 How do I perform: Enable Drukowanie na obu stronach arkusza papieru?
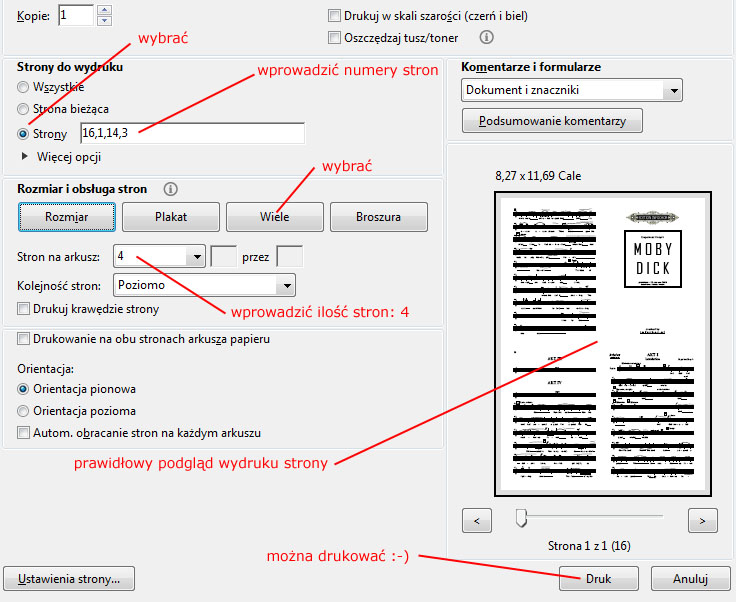click(23, 339)
